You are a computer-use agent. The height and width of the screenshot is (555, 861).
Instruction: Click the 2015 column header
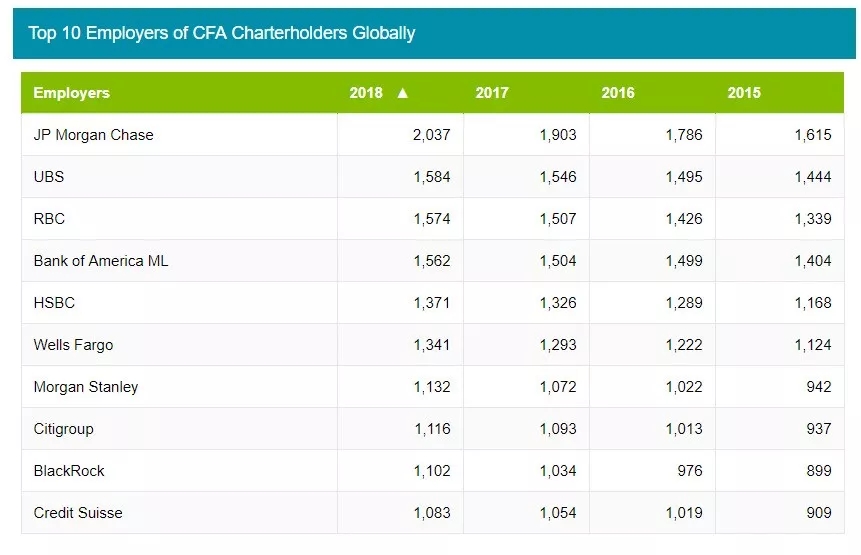click(x=744, y=93)
